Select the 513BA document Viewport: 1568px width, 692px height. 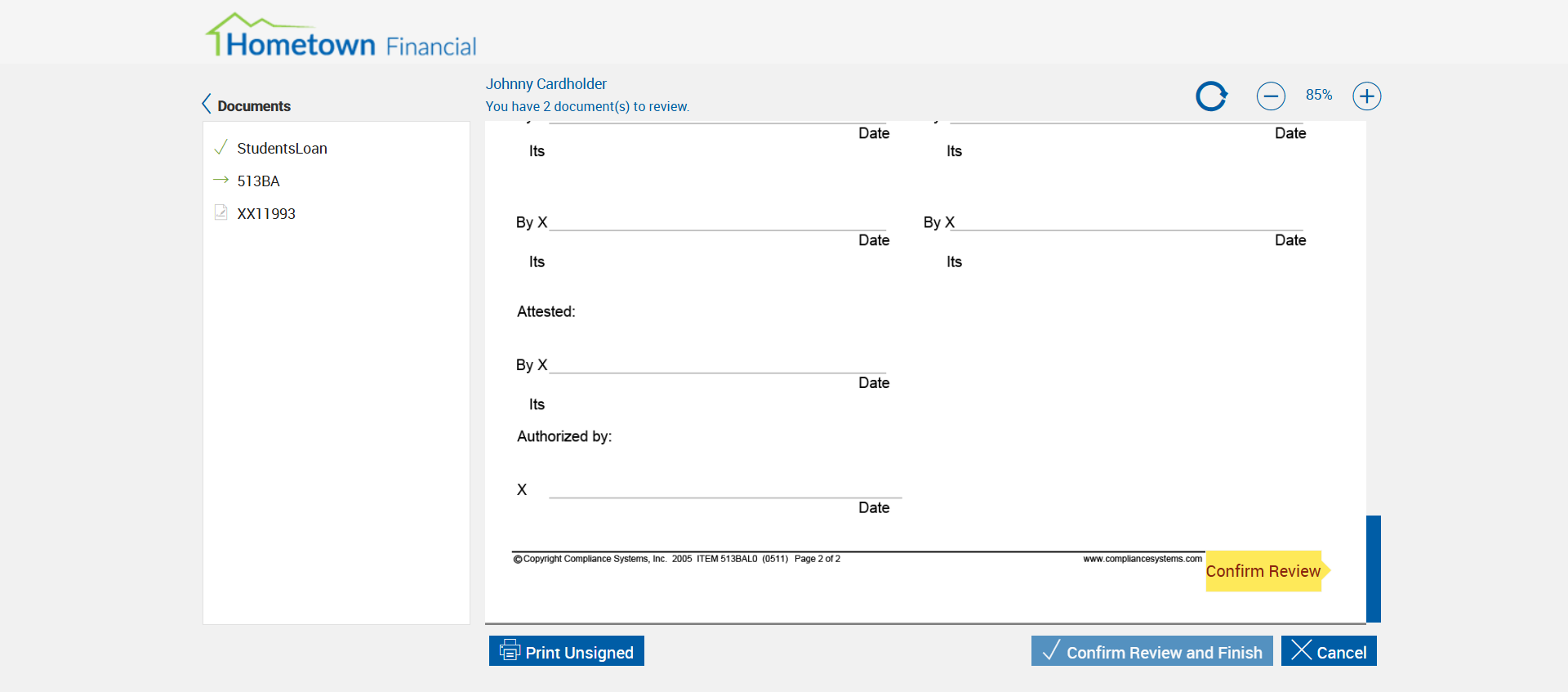pyautogui.click(x=258, y=181)
